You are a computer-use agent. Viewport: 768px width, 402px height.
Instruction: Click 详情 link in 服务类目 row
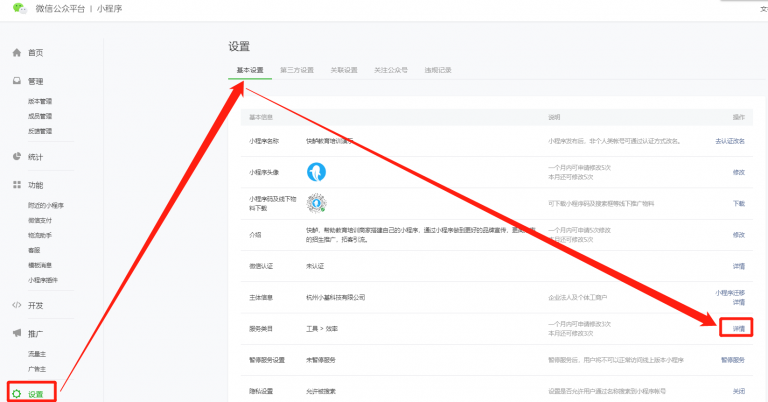click(x=738, y=327)
